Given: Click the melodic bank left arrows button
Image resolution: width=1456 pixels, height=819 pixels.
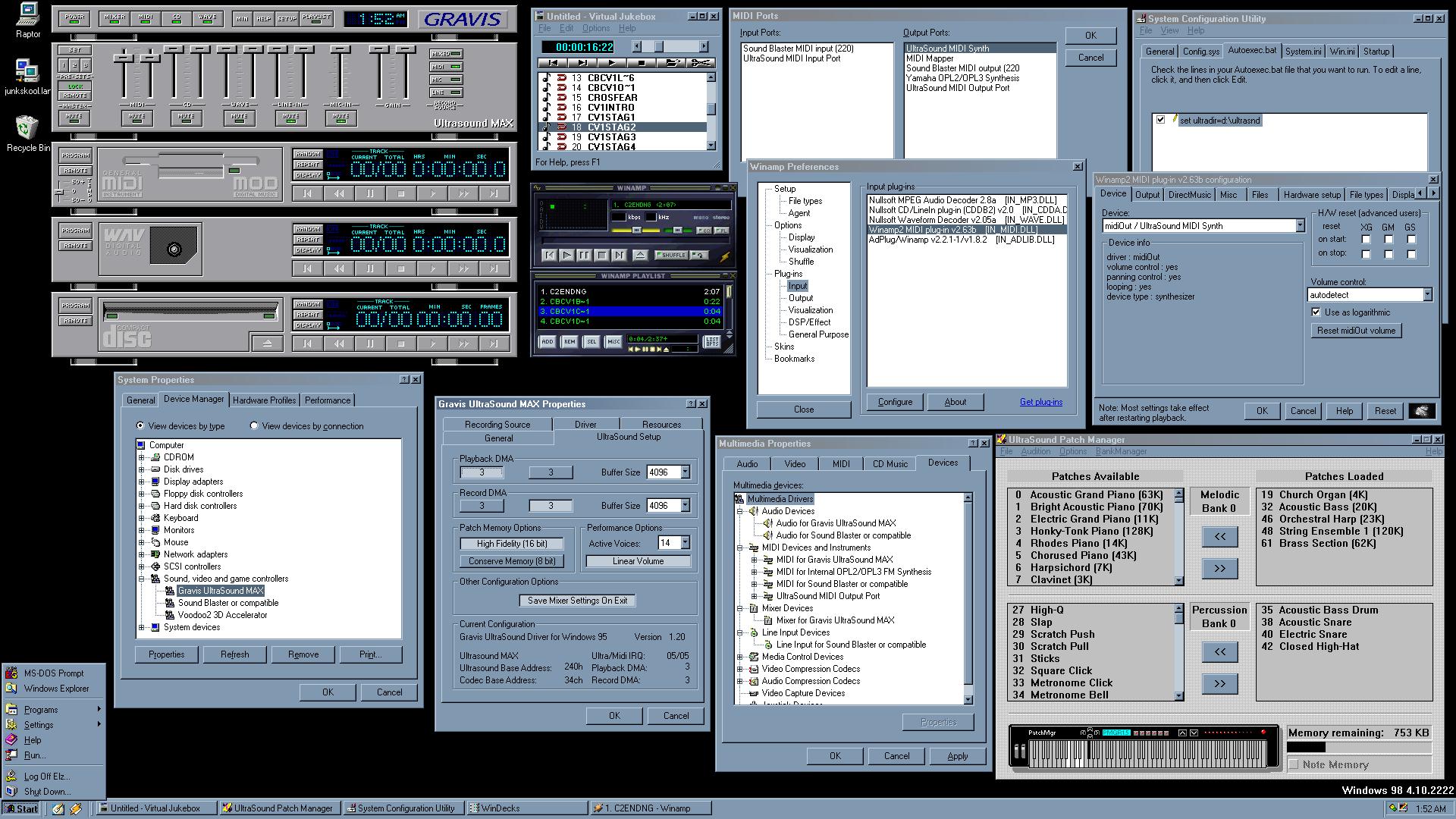Looking at the screenshot, I should [1219, 537].
